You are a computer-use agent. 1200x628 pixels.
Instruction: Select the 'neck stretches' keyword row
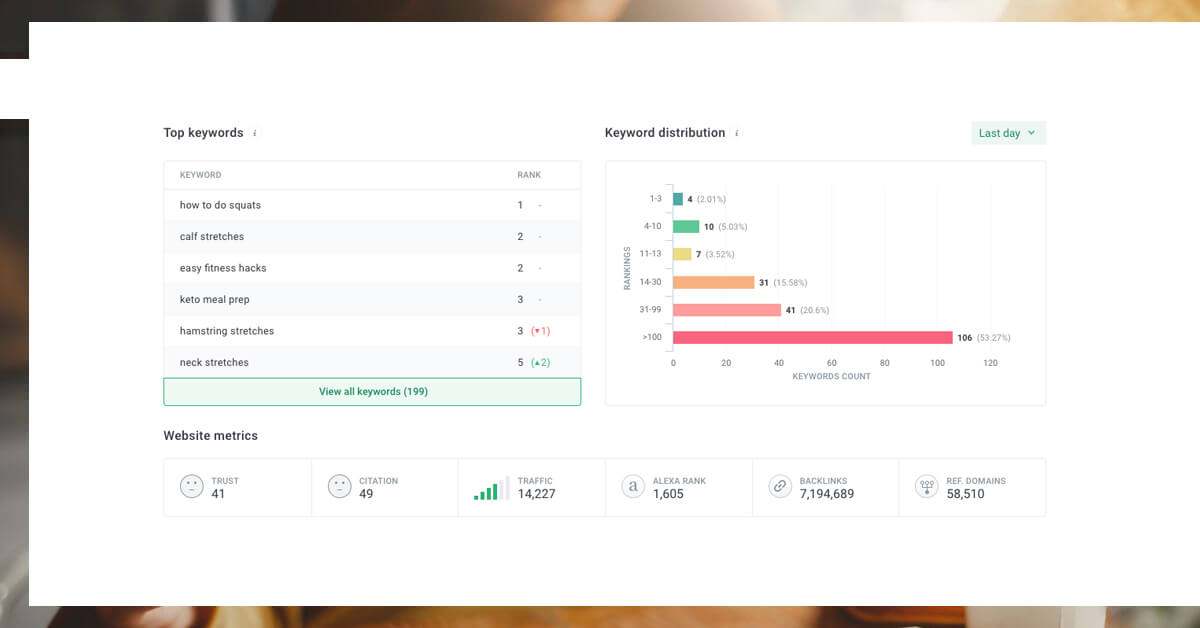372,362
